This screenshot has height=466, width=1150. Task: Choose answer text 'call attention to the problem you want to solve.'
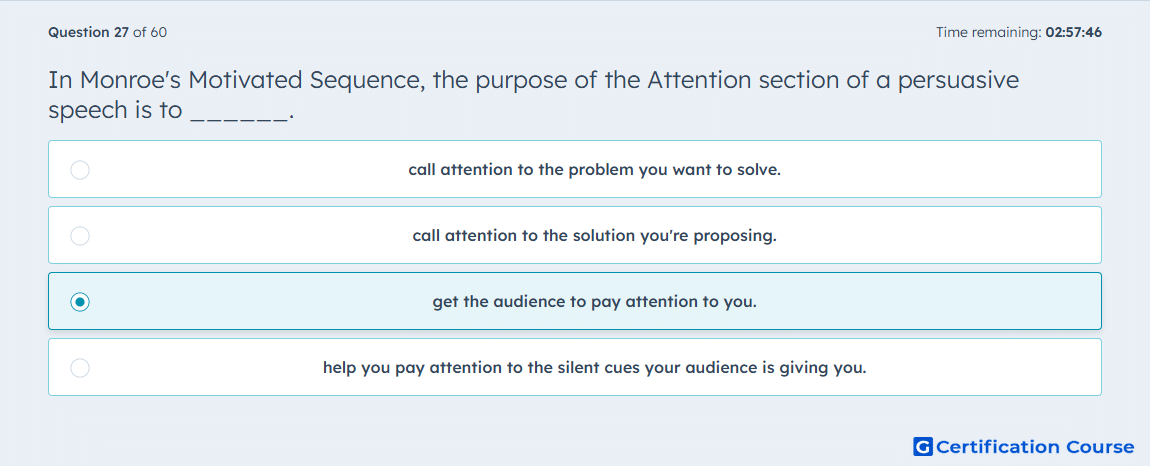pyautogui.click(x=594, y=170)
